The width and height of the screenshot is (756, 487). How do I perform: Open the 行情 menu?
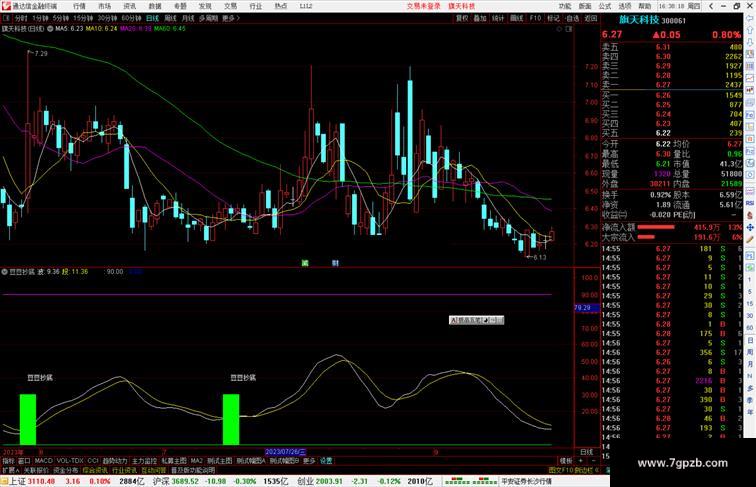coord(80,6)
